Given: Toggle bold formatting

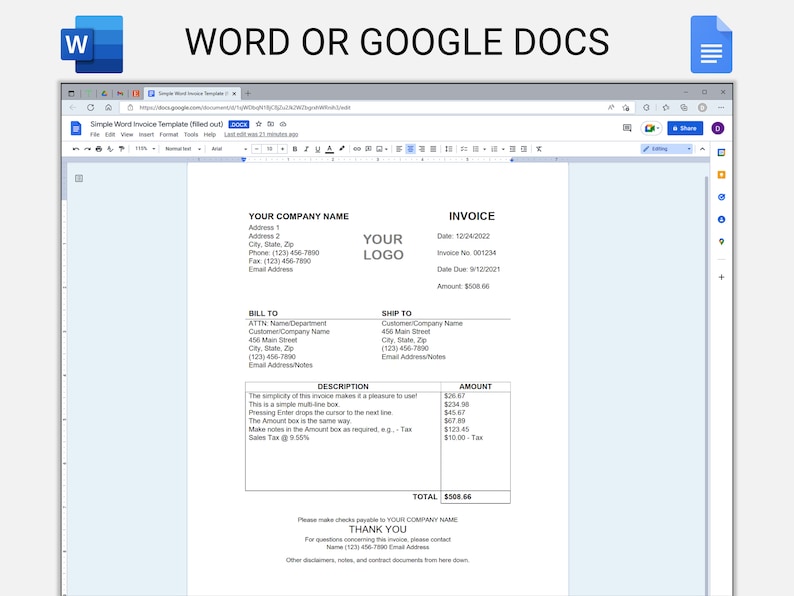Looking at the screenshot, I should [x=295, y=149].
